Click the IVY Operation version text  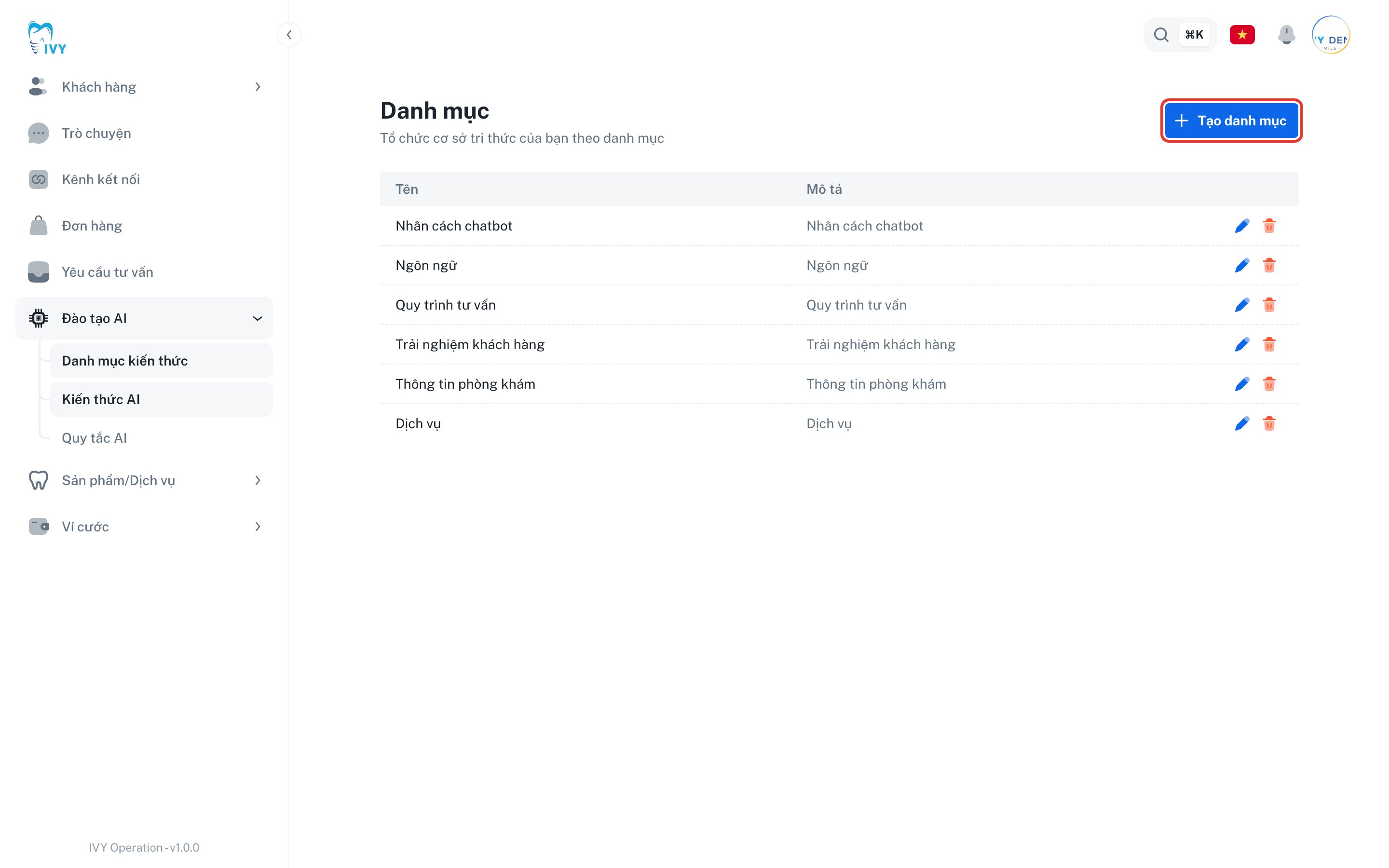[144, 847]
